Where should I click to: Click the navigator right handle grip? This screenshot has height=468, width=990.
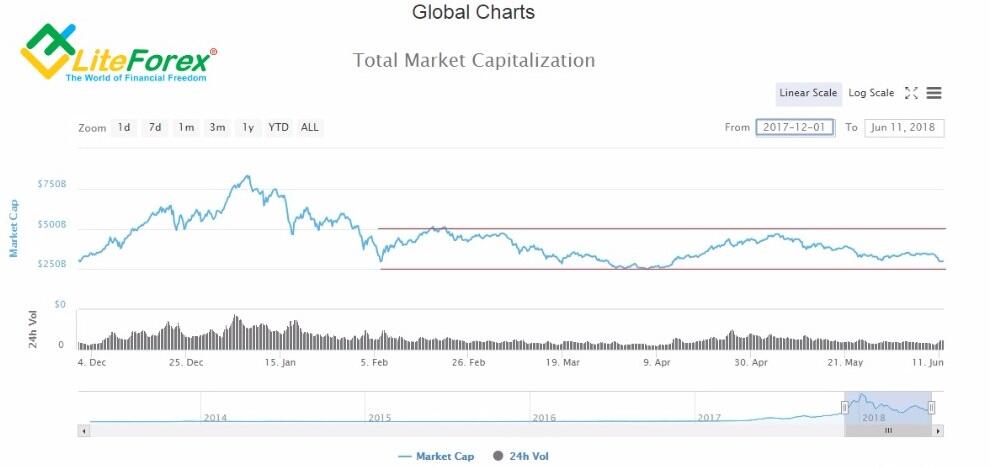pos(931,407)
